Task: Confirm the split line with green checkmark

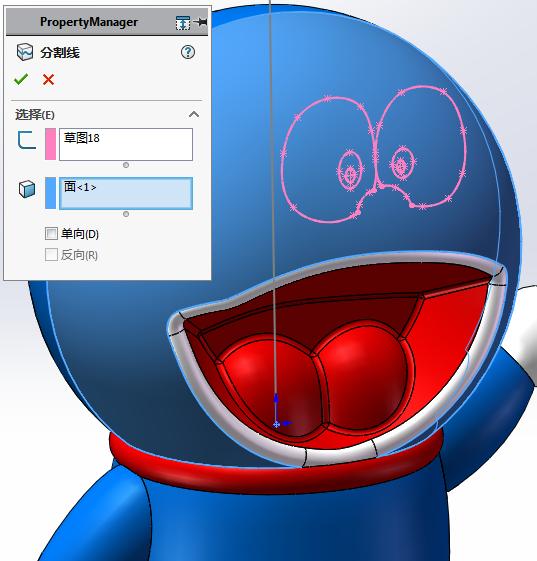Action: [x=21, y=79]
